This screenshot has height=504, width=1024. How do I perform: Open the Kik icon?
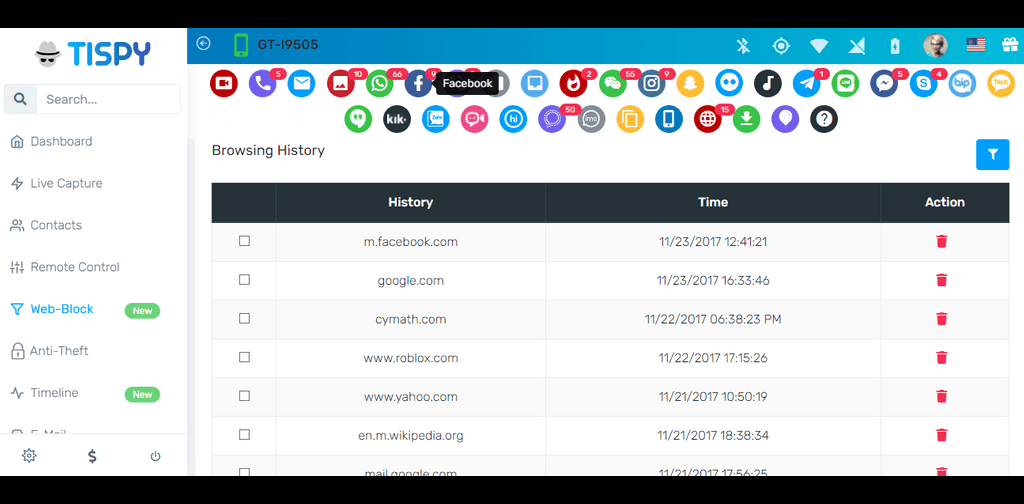(x=397, y=119)
